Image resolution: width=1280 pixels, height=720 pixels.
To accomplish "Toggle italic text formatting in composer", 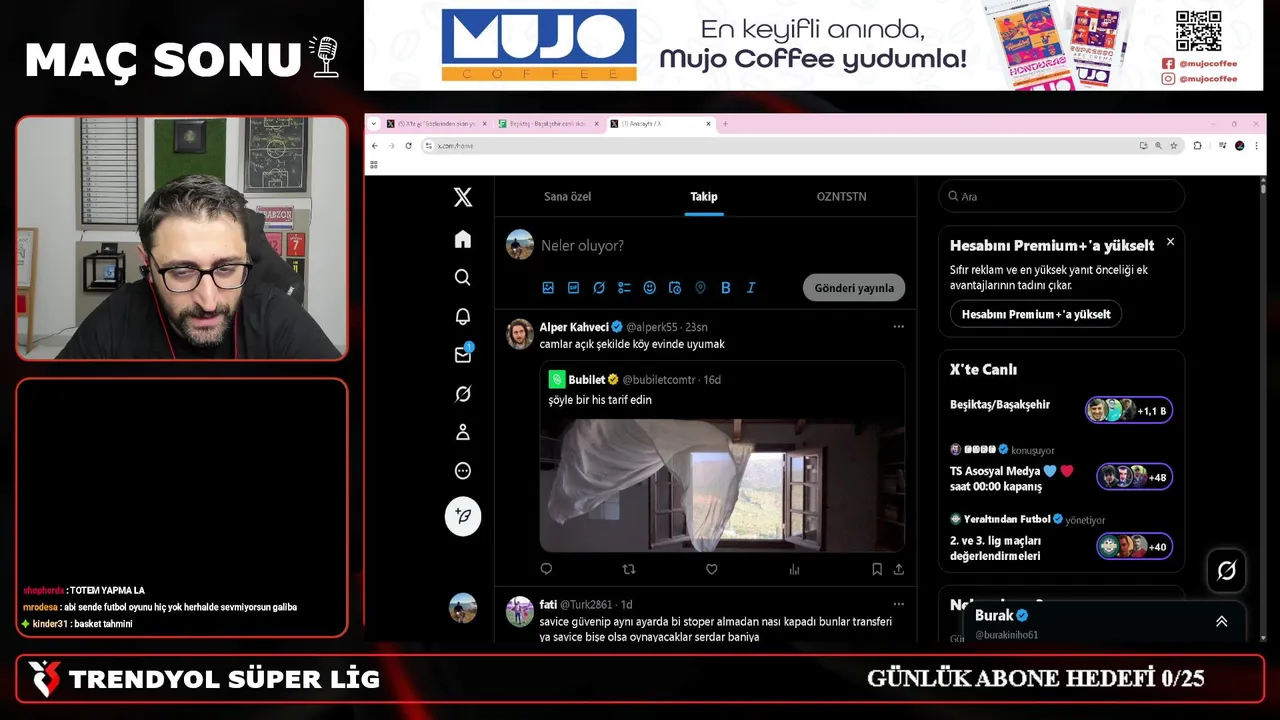I will (751, 288).
